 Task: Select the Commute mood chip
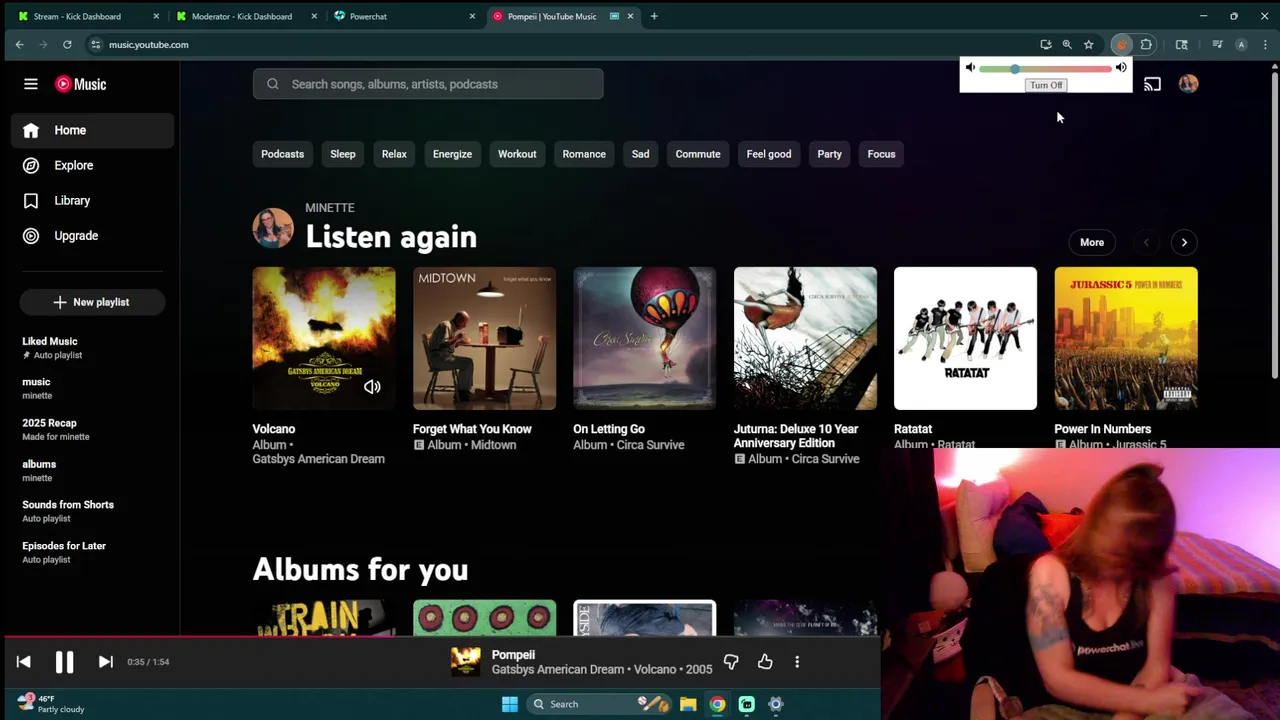pyautogui.click(x=698, y=154)
